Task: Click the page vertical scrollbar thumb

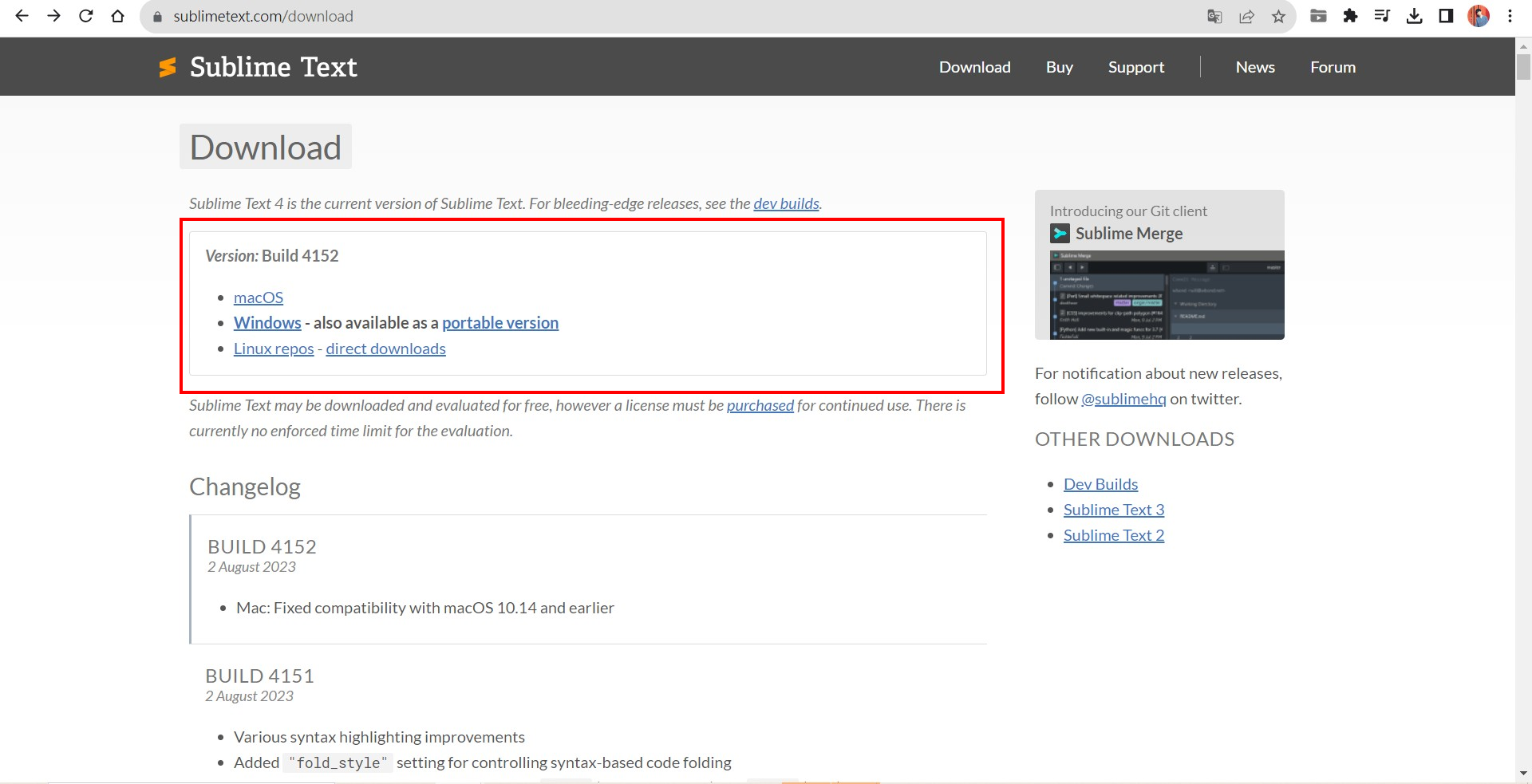Action: (x=1523, y=66)
